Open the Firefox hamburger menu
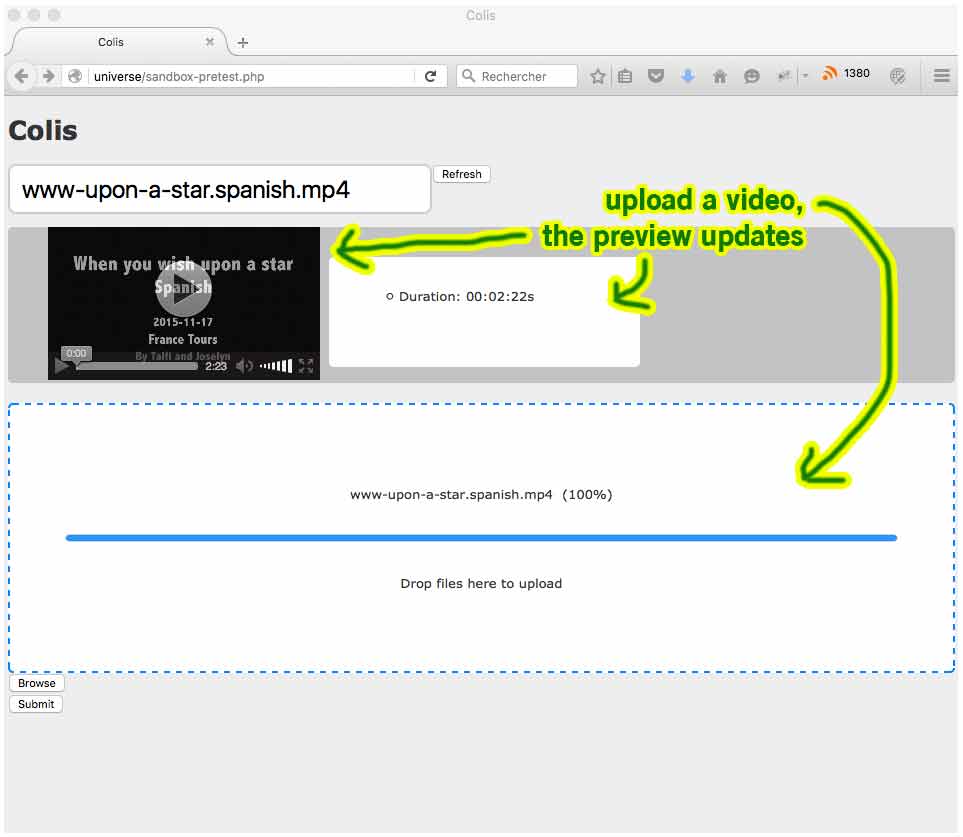 pos(940,74)
